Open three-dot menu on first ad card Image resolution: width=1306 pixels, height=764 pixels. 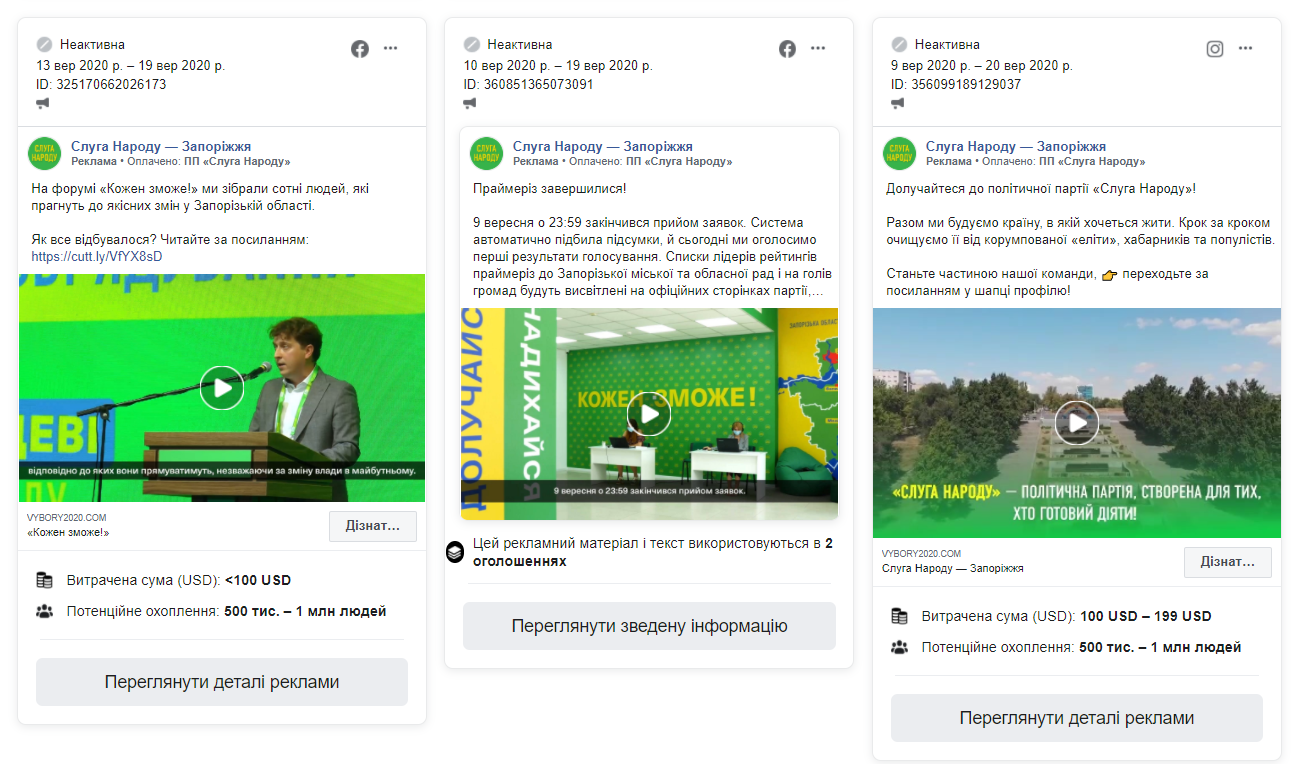pos(390,49)
